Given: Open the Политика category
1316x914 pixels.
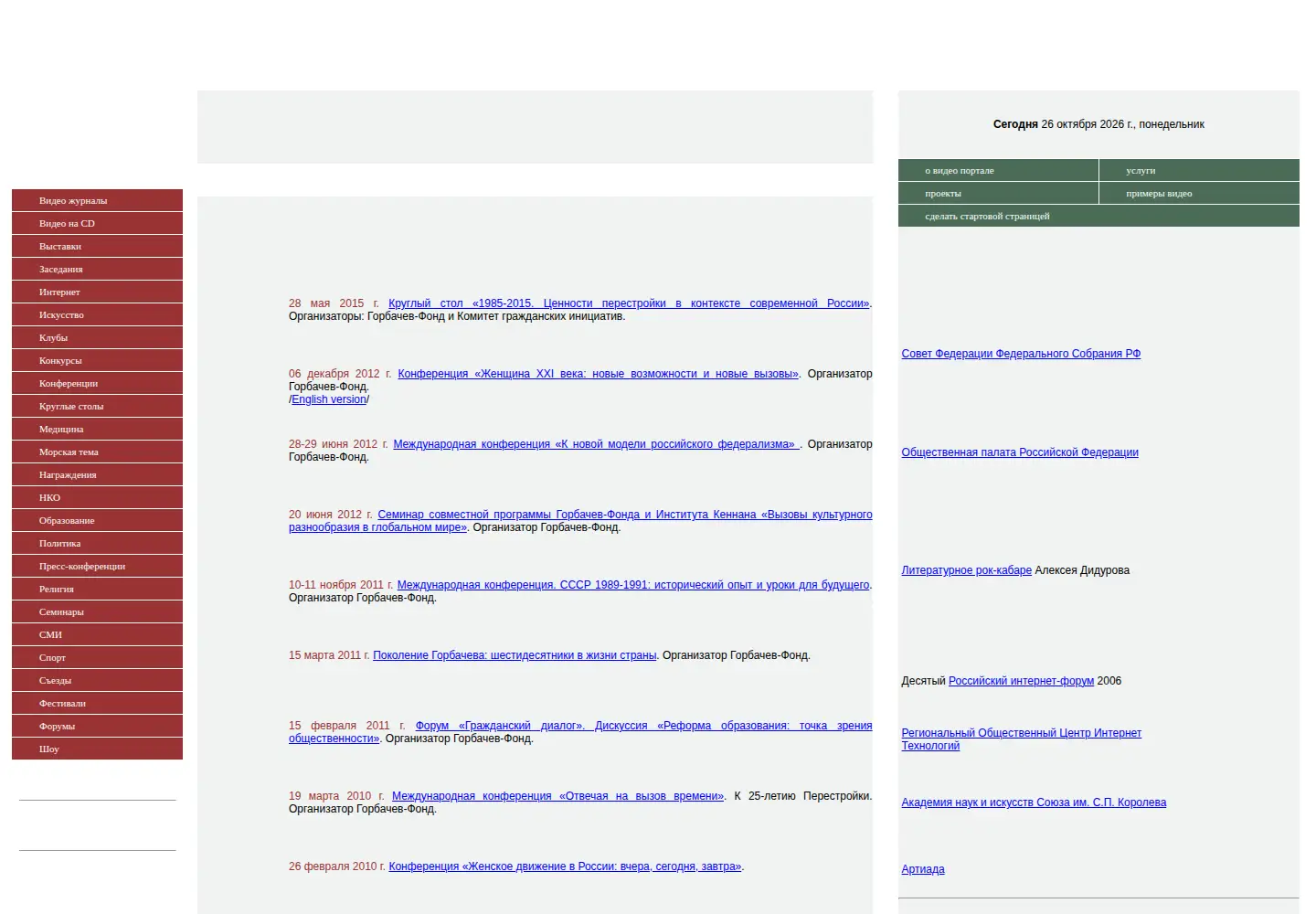Looking at the screenshot, I should (x=97, y=543).
